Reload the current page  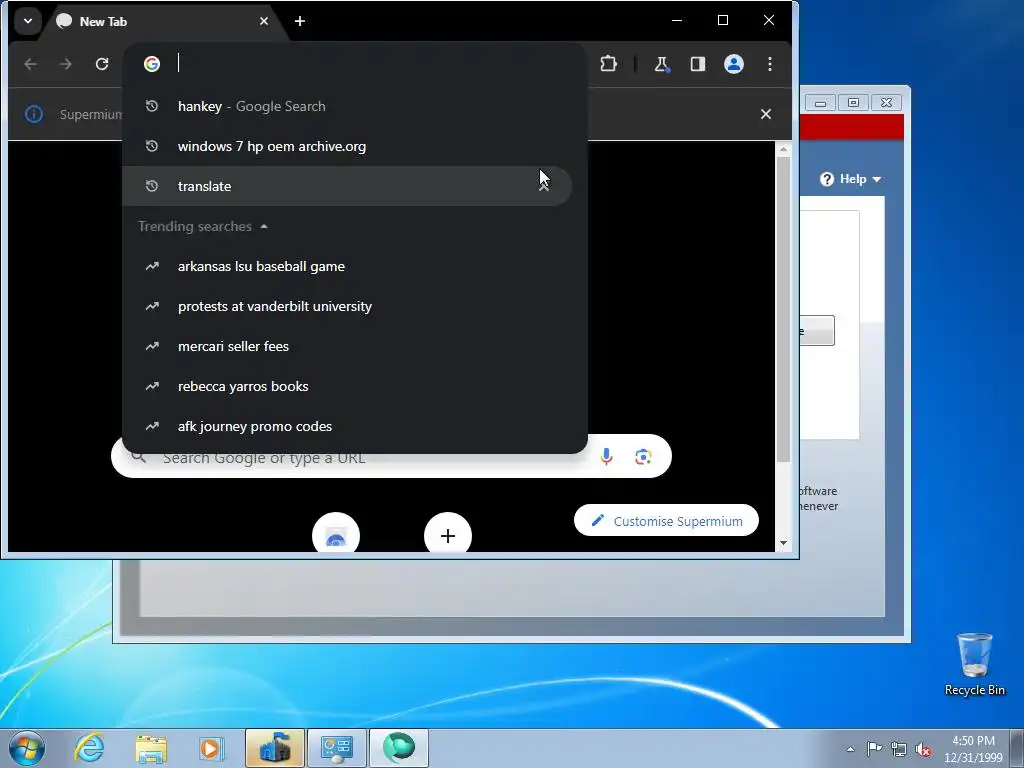tap(102, 64)
